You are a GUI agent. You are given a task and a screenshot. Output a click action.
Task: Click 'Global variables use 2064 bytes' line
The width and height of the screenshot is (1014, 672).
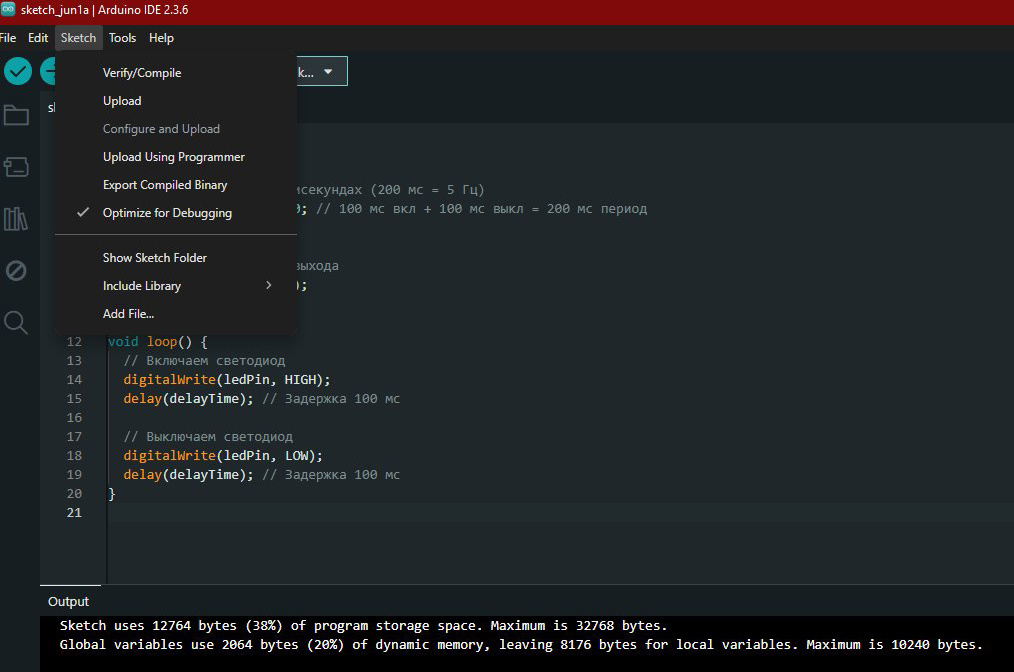[521, 644]
